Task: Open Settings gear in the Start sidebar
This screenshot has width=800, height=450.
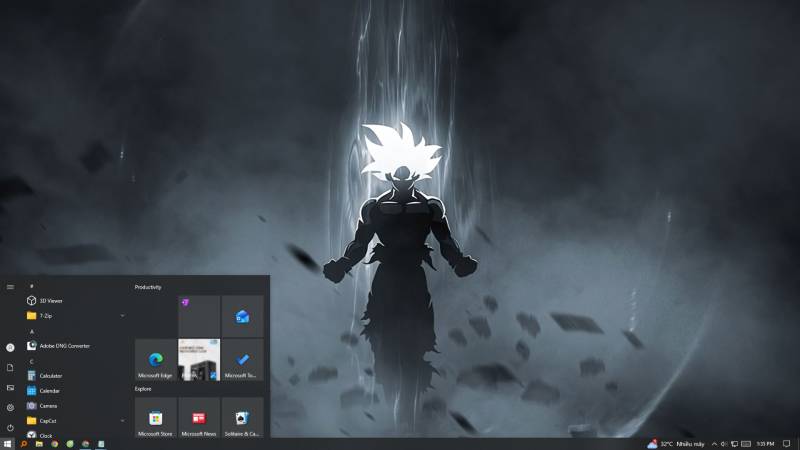Action: (10, 408)
